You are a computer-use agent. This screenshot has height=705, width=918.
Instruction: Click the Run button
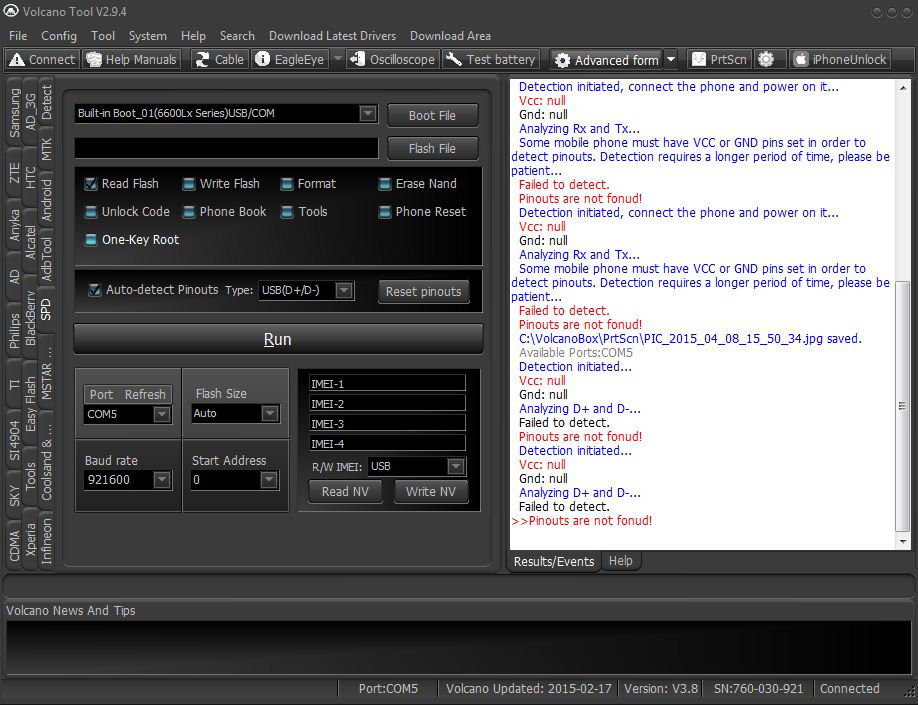pyautogui.click(x=278, y=340)
